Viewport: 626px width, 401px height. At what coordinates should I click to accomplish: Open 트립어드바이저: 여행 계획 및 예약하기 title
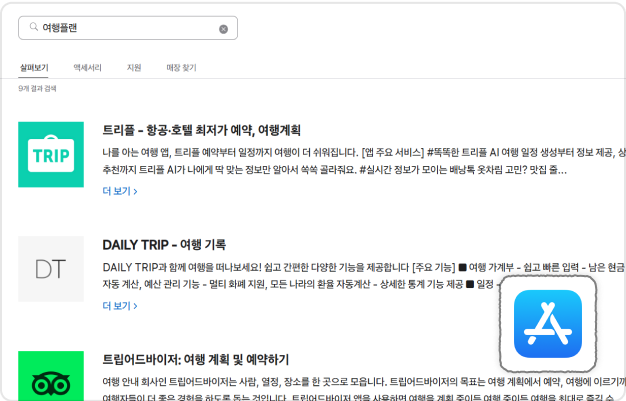click(196, 359)
